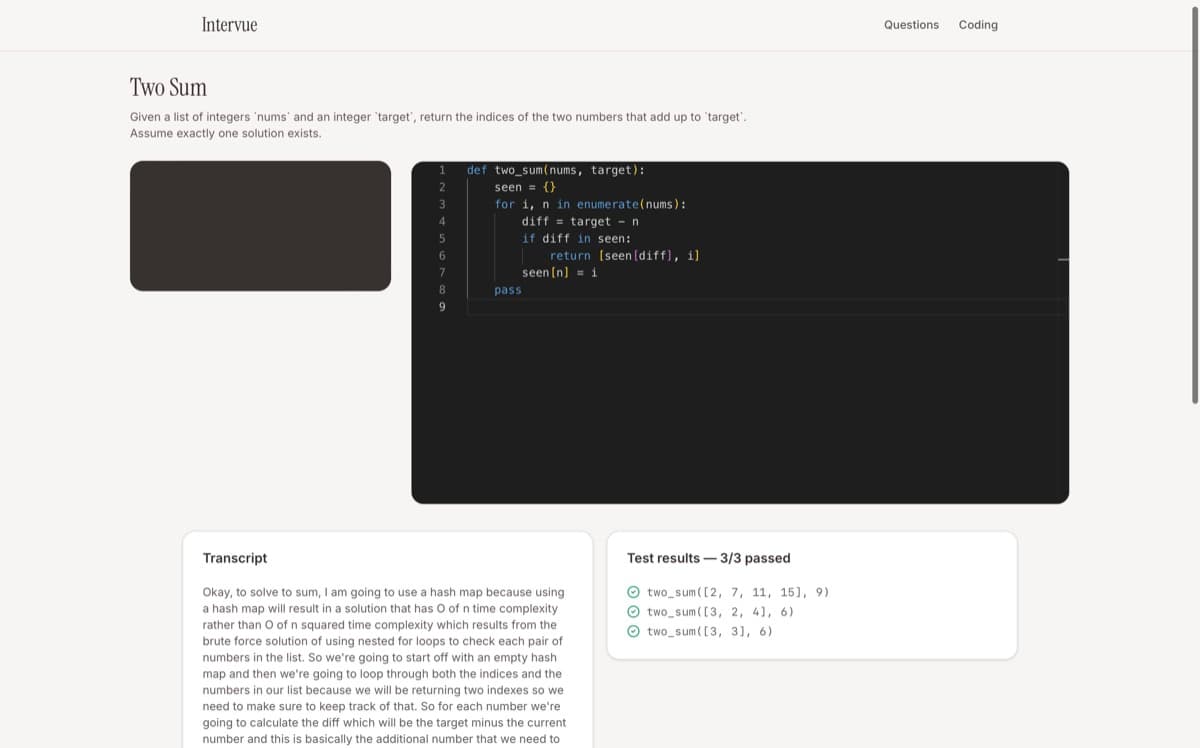Viewport: 1200px width, 748px height.
Task: Click the 'seen[n] = i' code line
Action: click(559, 273)
